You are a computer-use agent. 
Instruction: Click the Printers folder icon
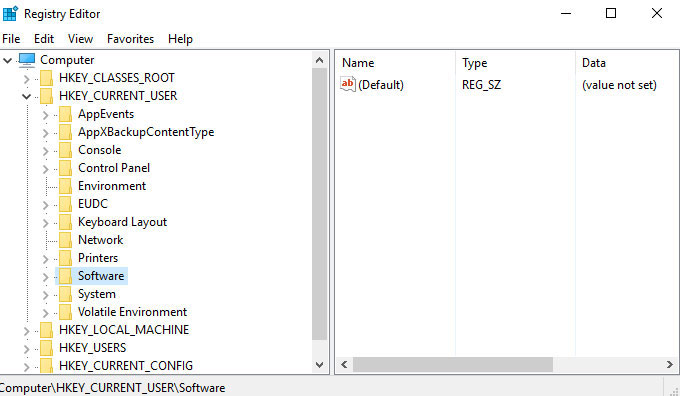(65, 258)
